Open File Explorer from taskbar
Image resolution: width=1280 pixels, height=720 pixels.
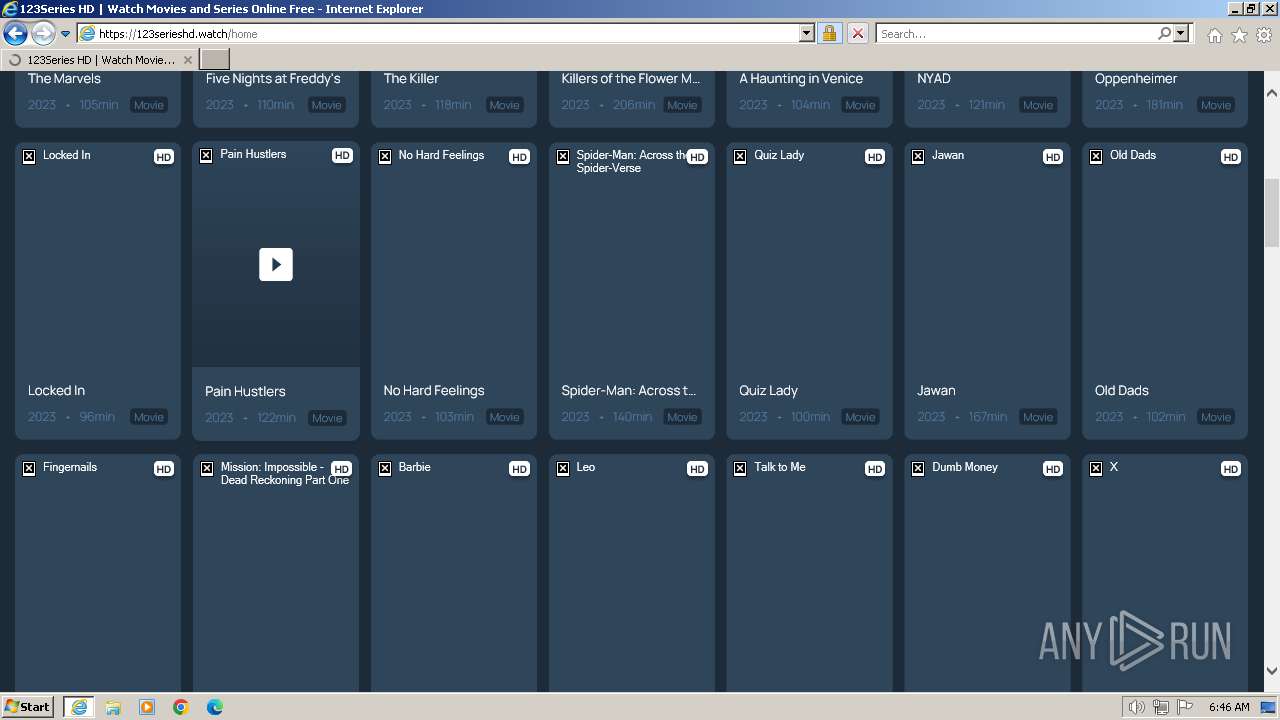[113, 707]
